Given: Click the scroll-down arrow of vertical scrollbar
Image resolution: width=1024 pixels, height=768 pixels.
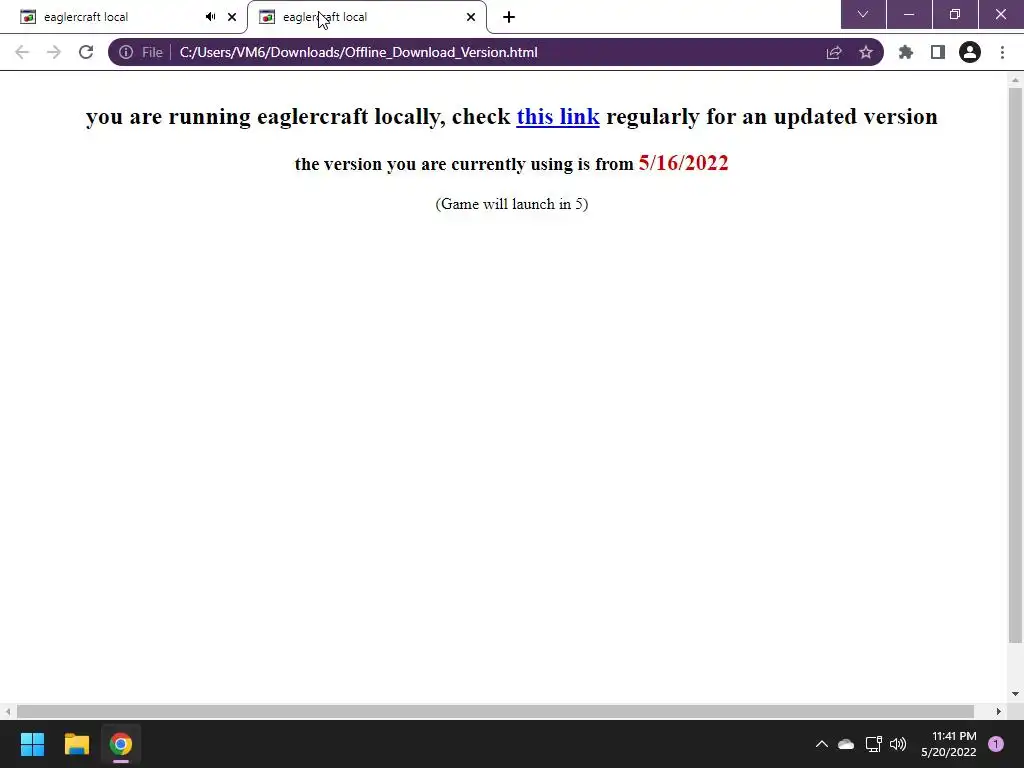Looking at the screenshot, I should pyautogui.click(x=1015, y=694).
